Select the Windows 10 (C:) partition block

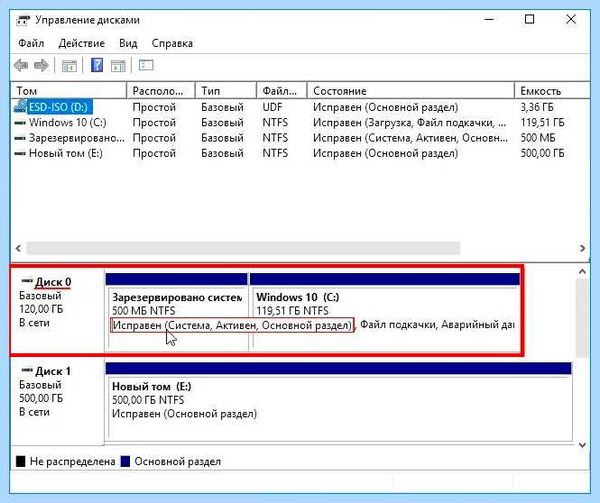(x=385, y=311)
